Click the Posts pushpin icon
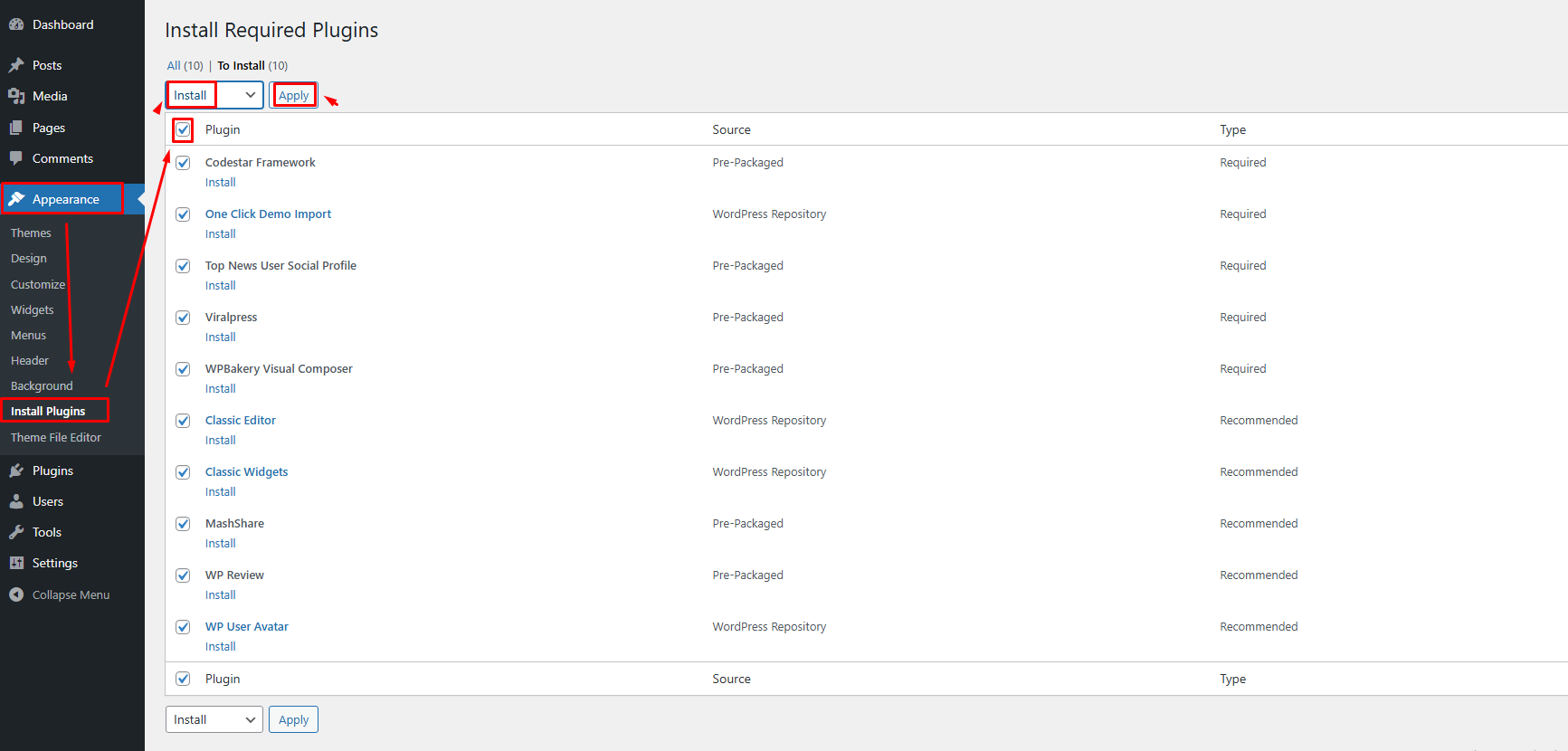This screenshot has width=1568, height=751. click(x=16, y=65)
